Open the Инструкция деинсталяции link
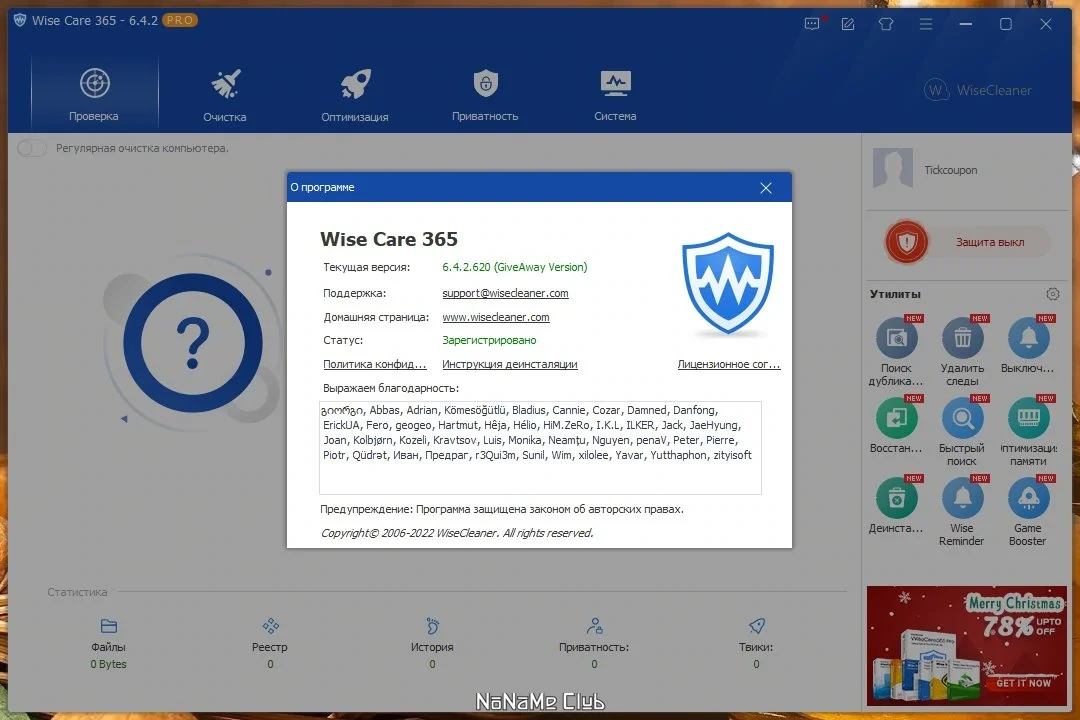This screenshot has height=720, width=1080. pos(510,364)
